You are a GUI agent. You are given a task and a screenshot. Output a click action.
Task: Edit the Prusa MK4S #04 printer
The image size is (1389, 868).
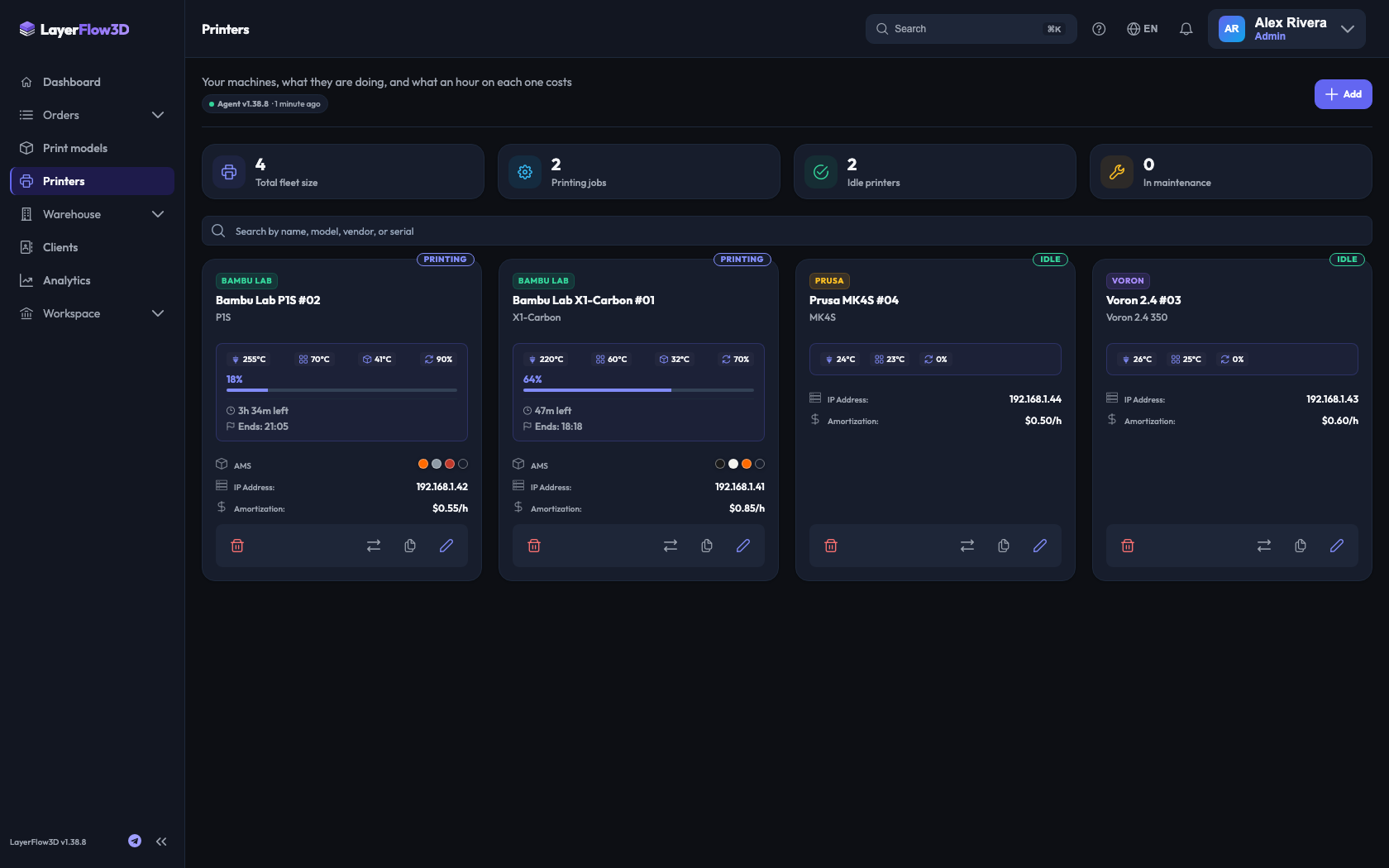1040,546
